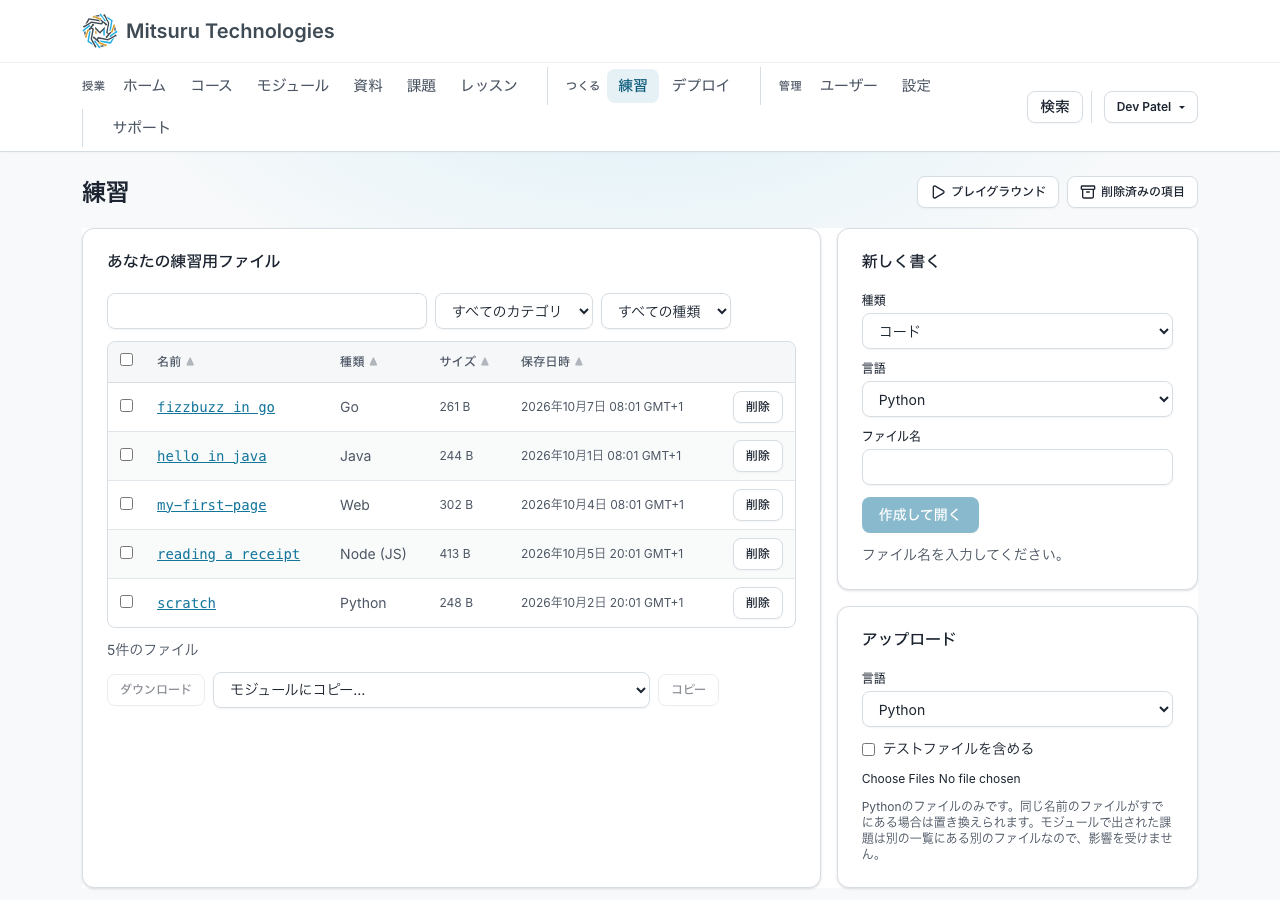Open 削除済みの項目 button

(x=1132, y=192)
